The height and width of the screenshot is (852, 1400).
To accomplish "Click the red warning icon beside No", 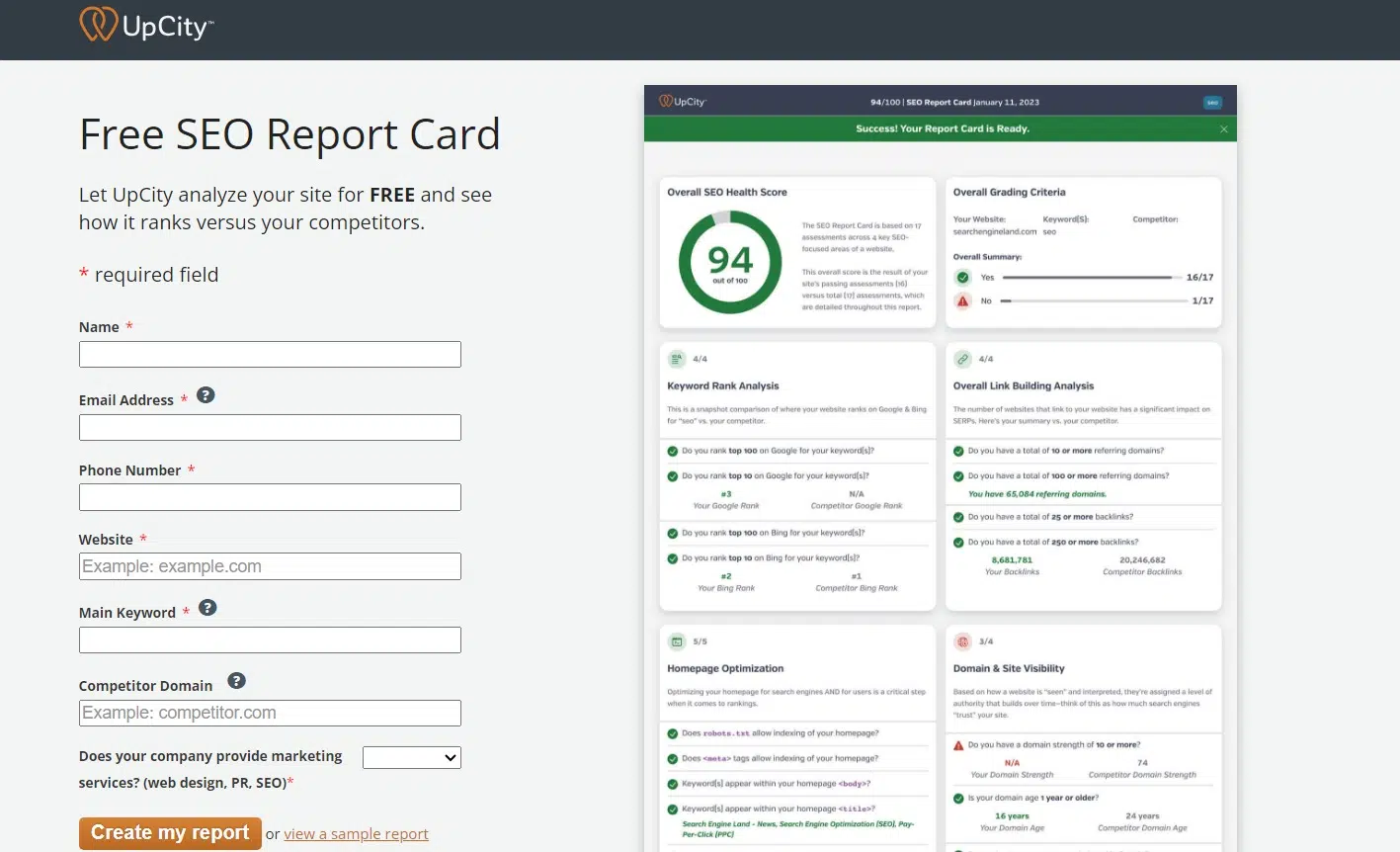I will click(963, 300).
